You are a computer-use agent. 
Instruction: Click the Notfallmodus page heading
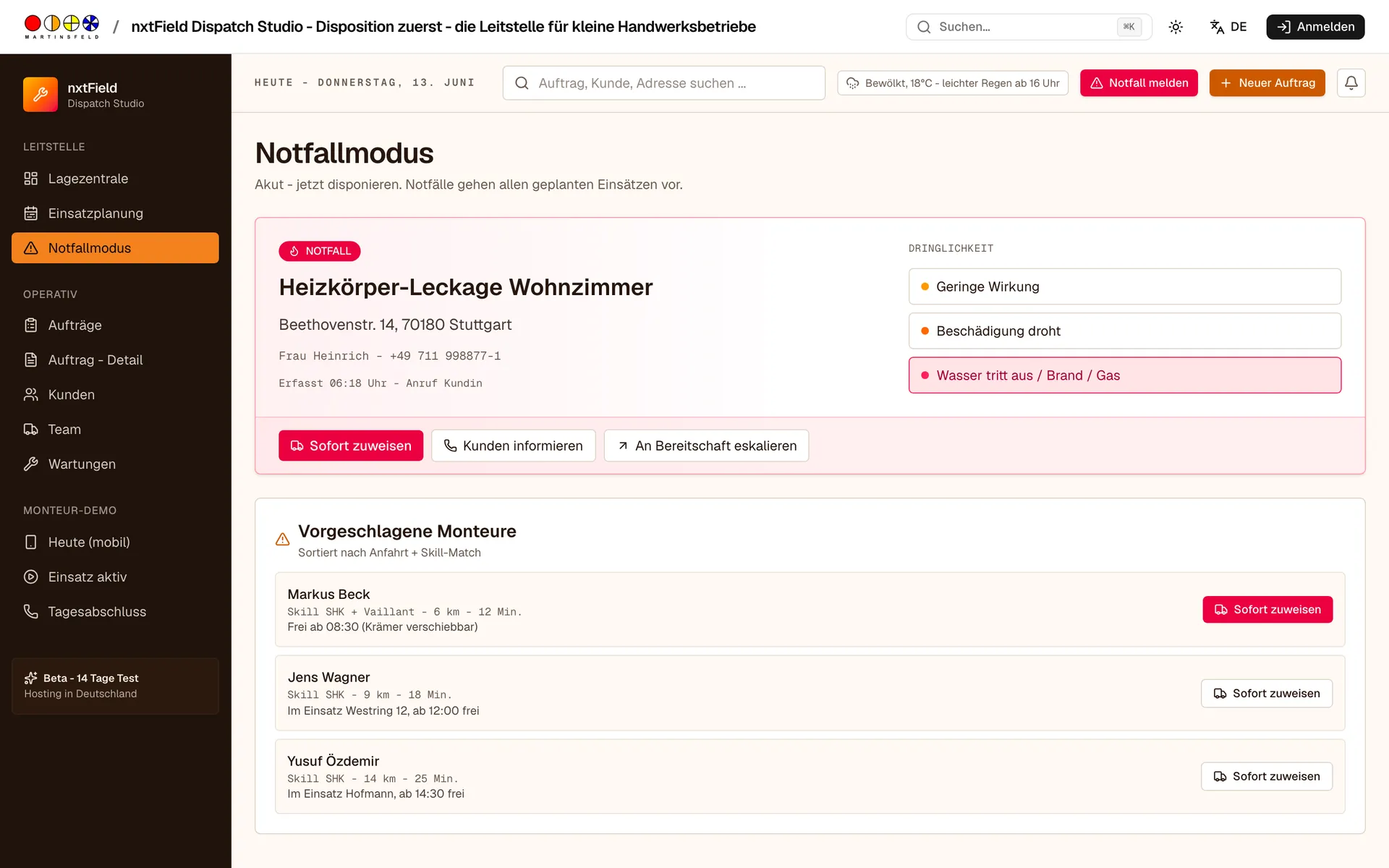344,153
